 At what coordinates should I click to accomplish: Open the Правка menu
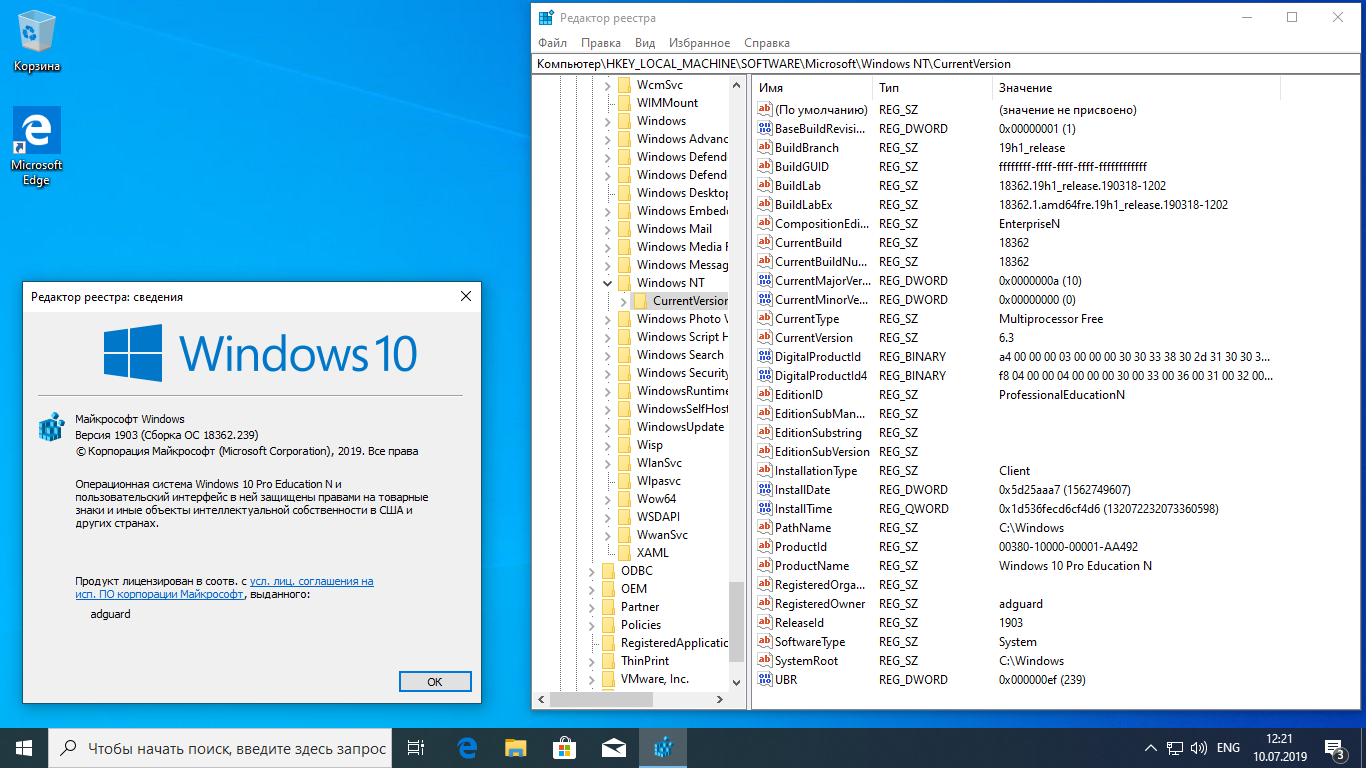tap(601, 43)
